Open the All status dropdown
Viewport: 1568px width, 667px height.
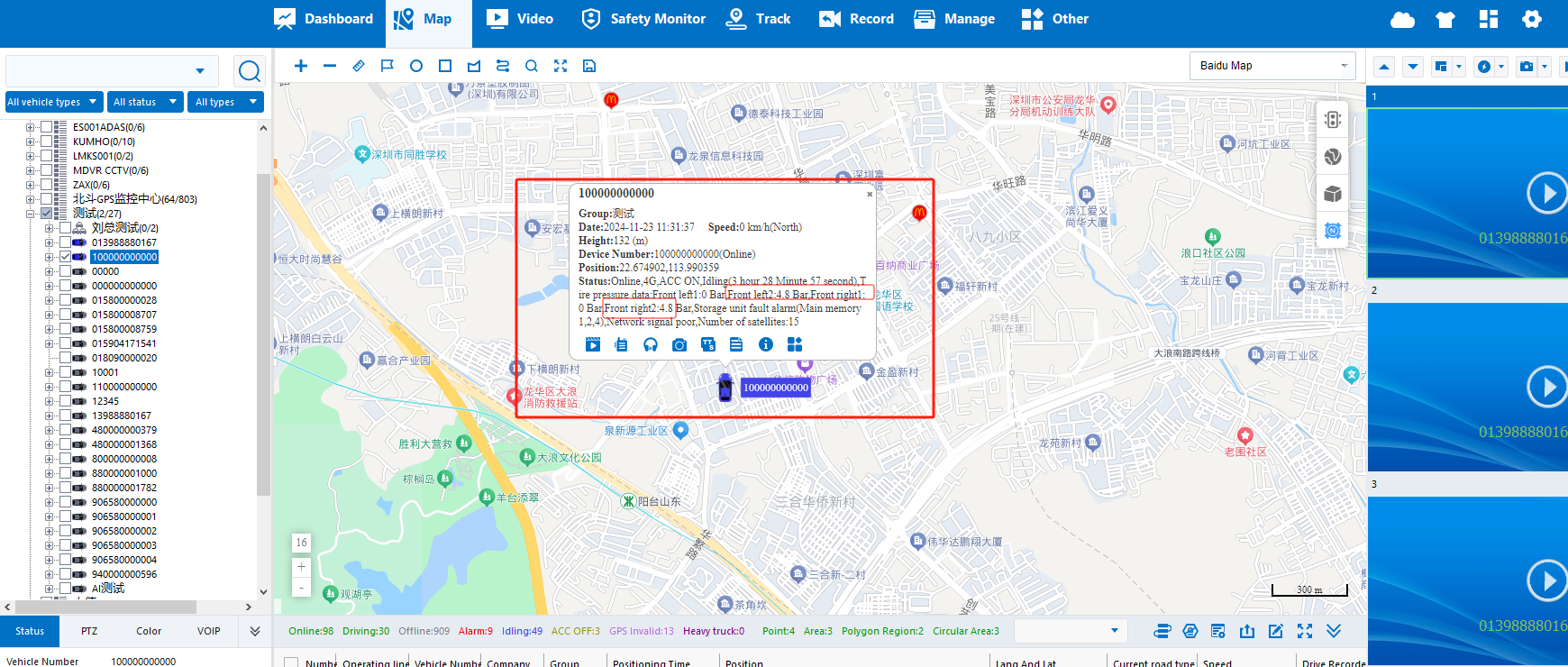(144, 102)
